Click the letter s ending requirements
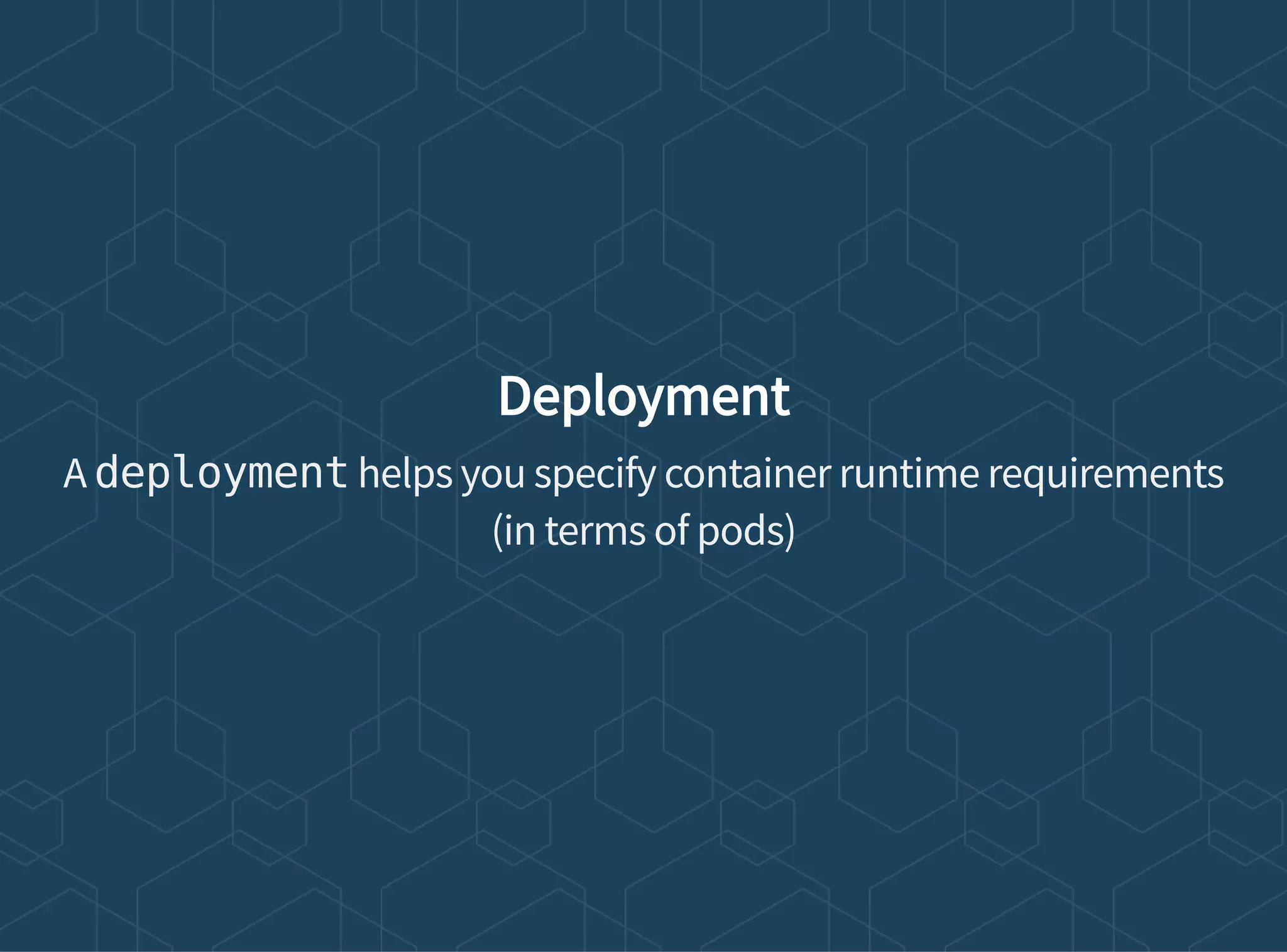 click(x=1215, y=476)
